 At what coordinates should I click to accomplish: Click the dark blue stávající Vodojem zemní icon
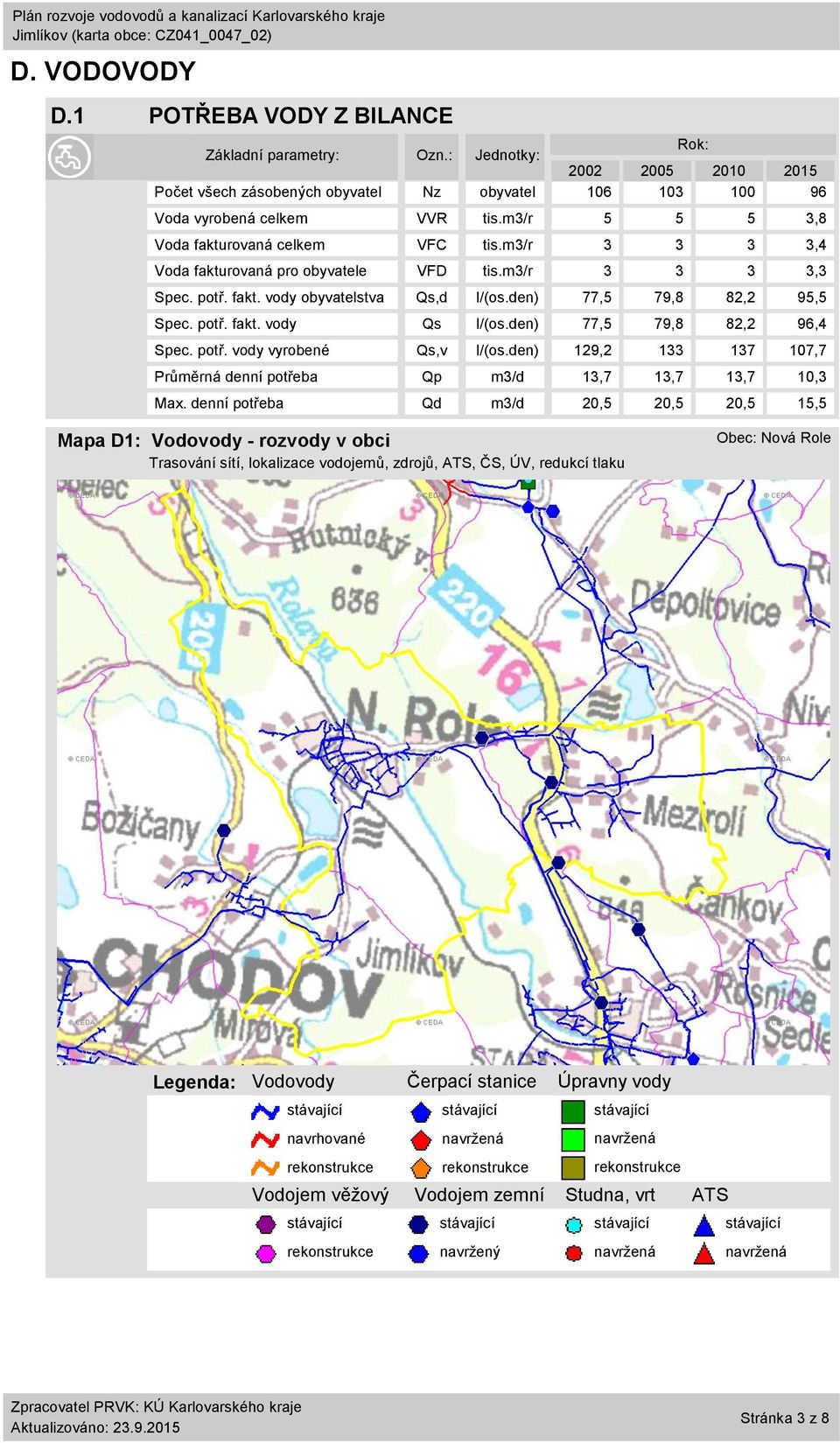tap(419, 1223)
